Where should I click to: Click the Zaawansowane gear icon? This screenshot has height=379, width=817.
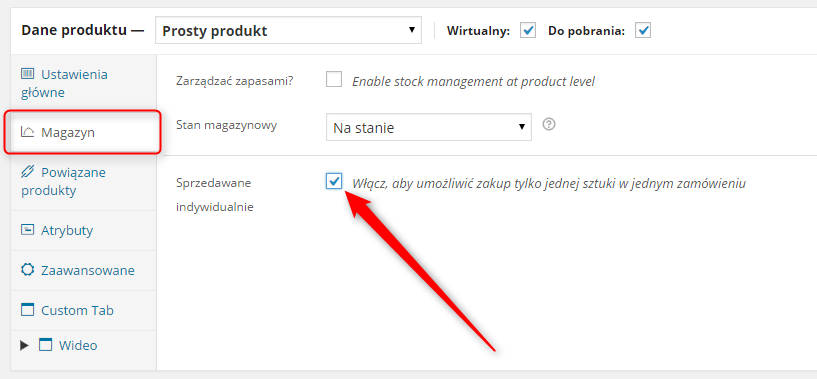[x=27, y=270]
